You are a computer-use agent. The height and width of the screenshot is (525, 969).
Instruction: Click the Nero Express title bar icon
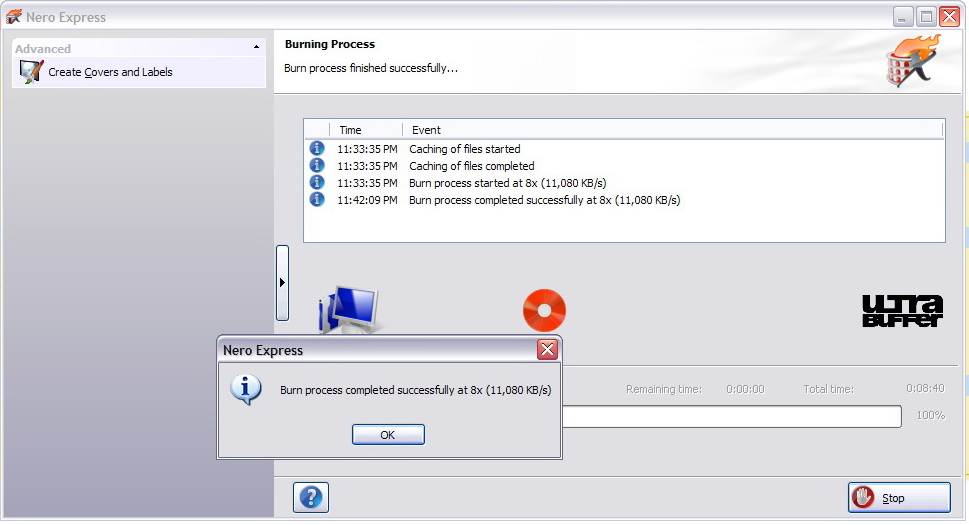[14, 17]
